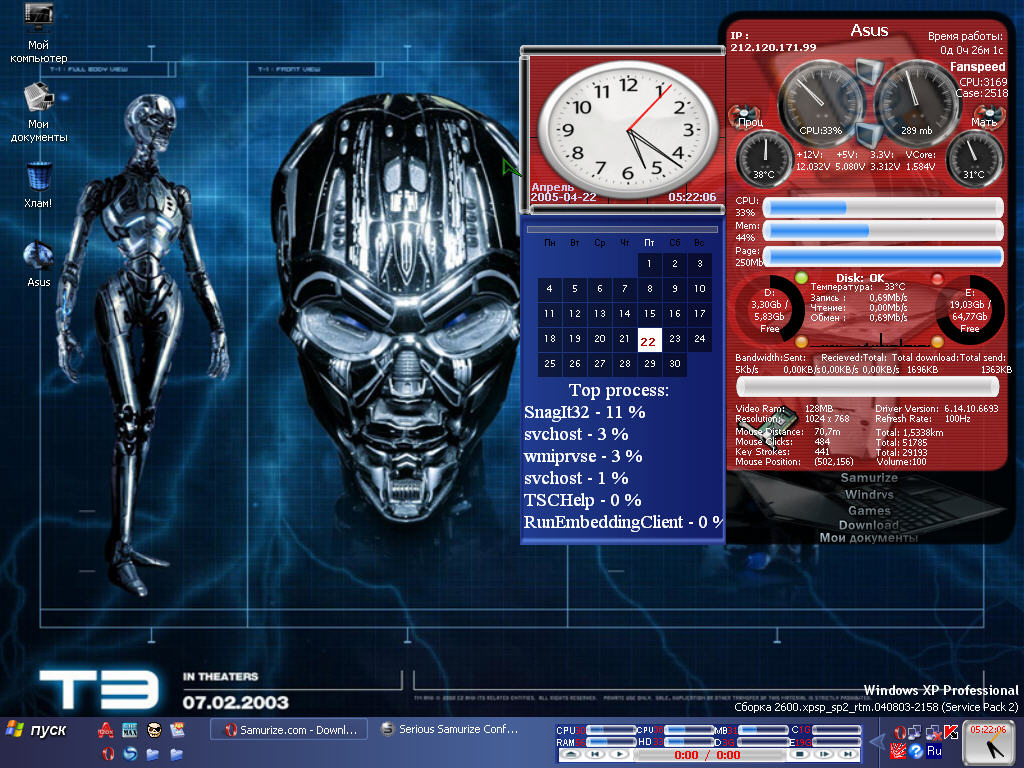The width and height of the screenshot is (1024, 768).
Task: Click the Page 250Mb usage bar
Action: click(883, 256)
